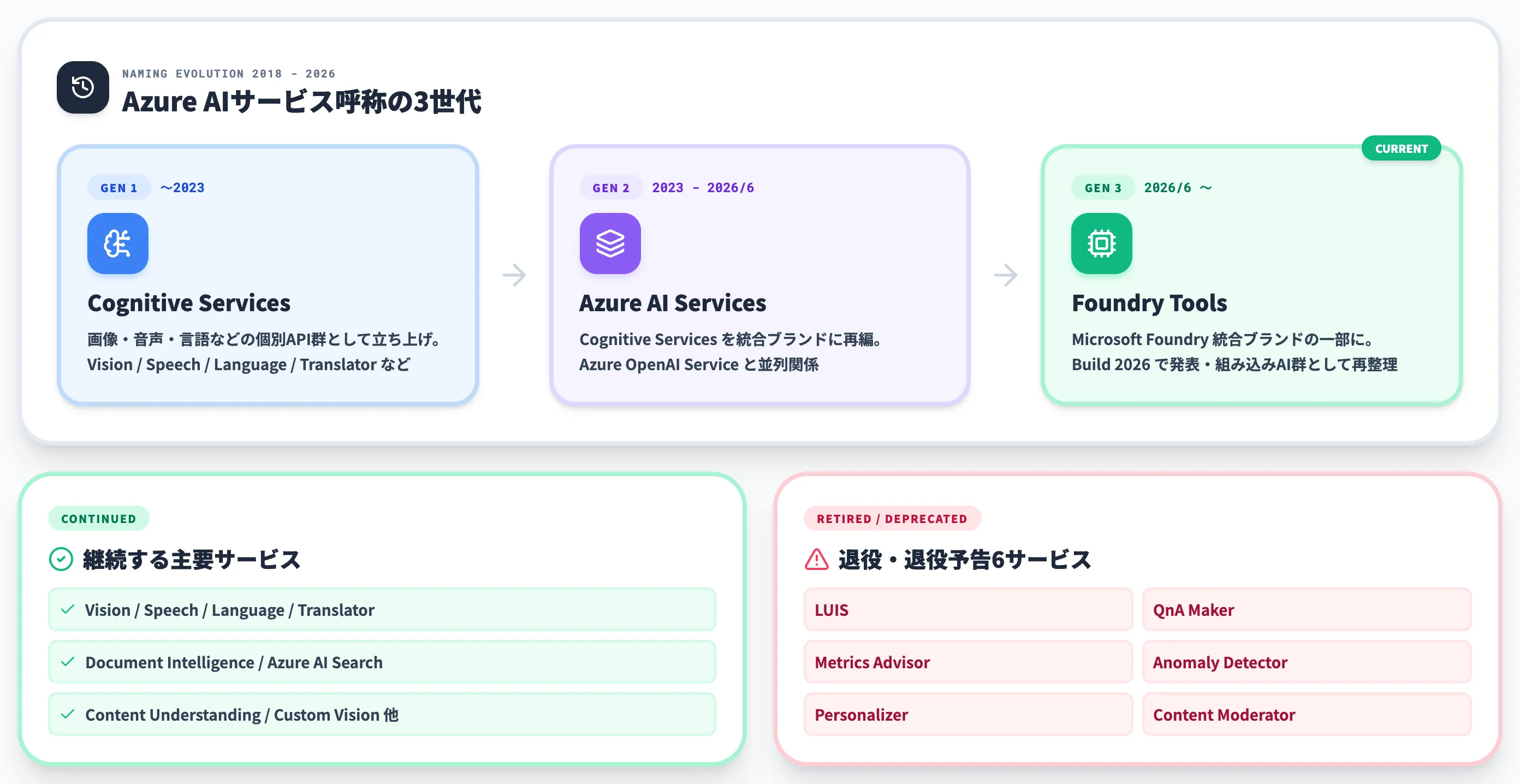
Task: Click checkmark next to Document Intelligence row
Action: (x=68, y=662)
